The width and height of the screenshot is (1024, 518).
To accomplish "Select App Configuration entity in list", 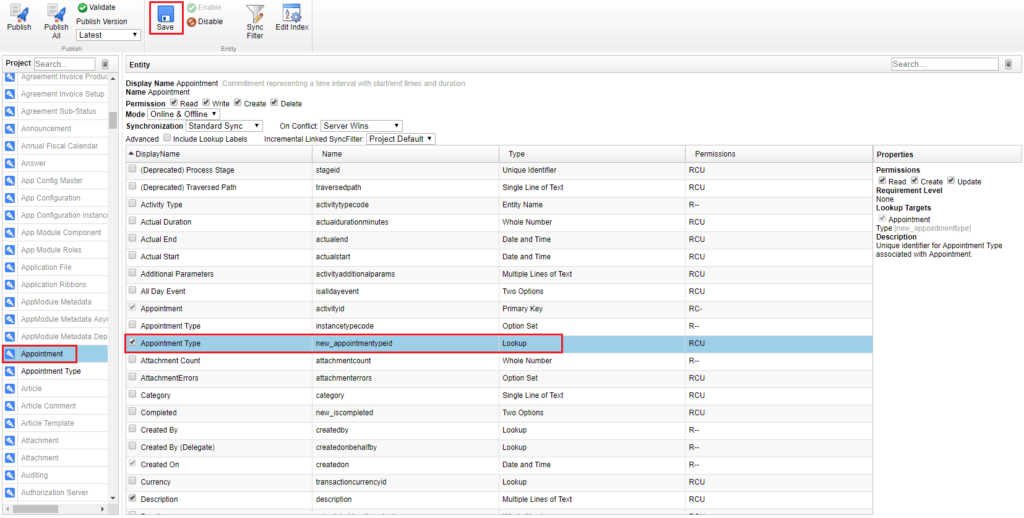I will (x=50, y=198).
